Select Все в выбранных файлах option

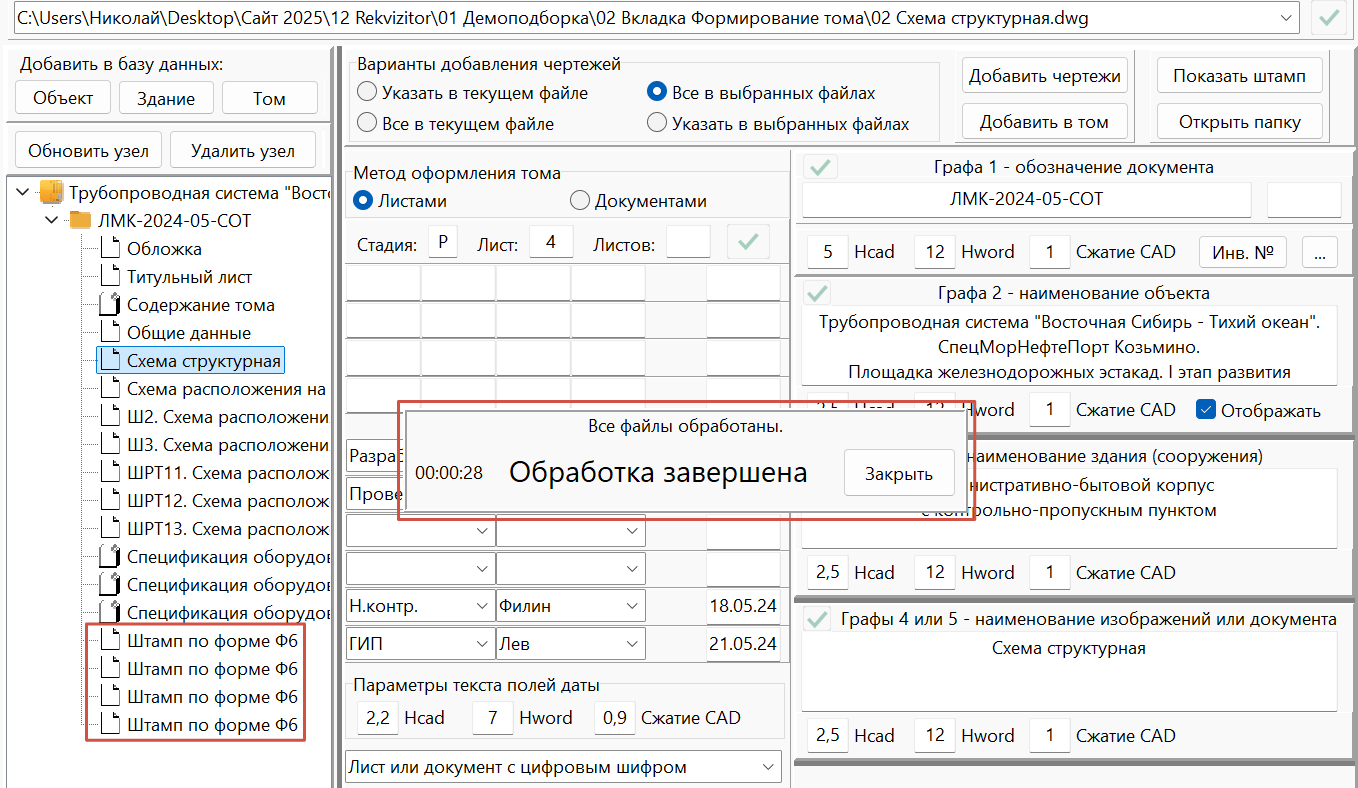[x=656, y=93]
